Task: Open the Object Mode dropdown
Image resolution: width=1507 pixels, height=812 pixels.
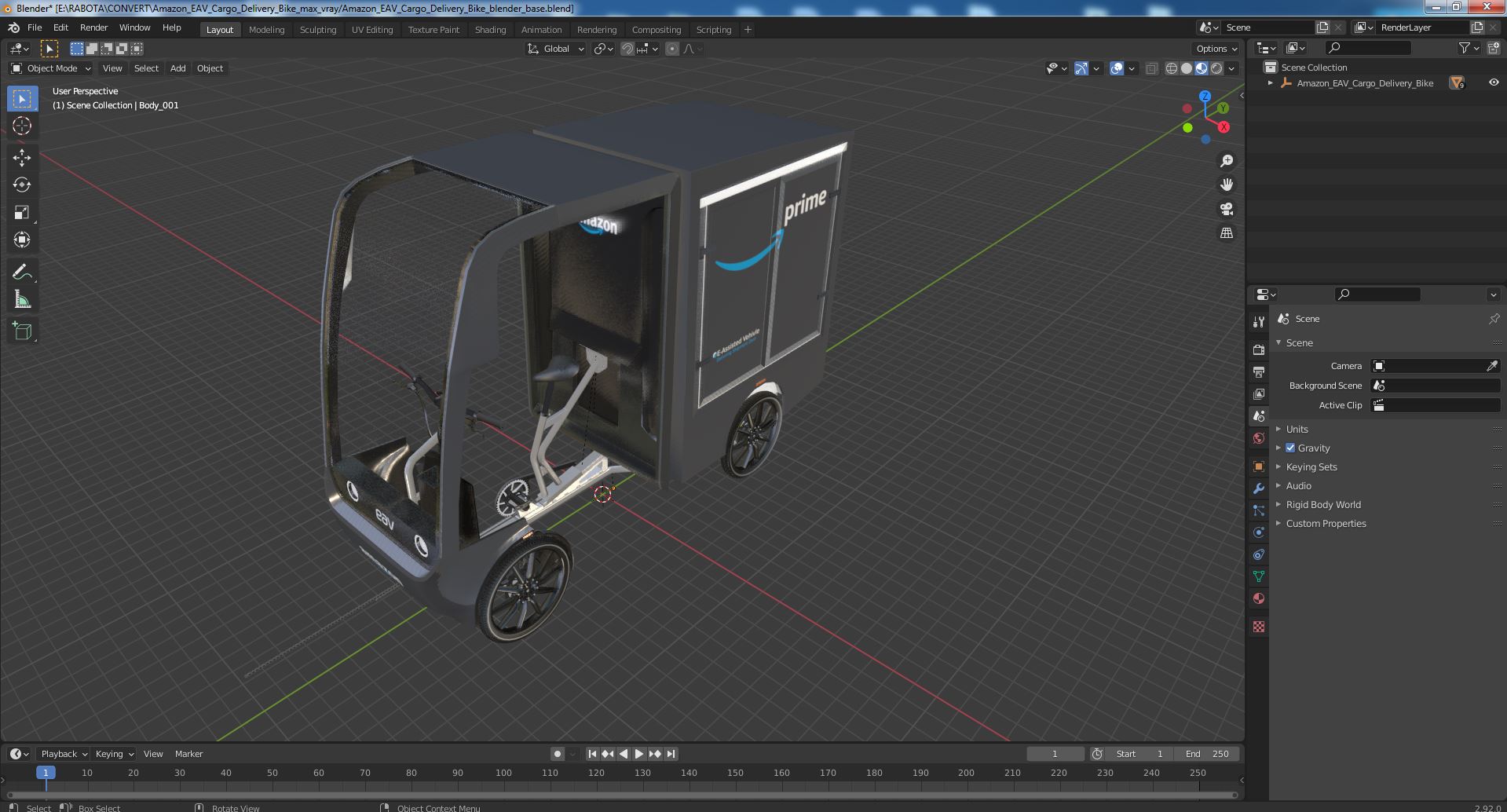Action: (x=51, y=68)
